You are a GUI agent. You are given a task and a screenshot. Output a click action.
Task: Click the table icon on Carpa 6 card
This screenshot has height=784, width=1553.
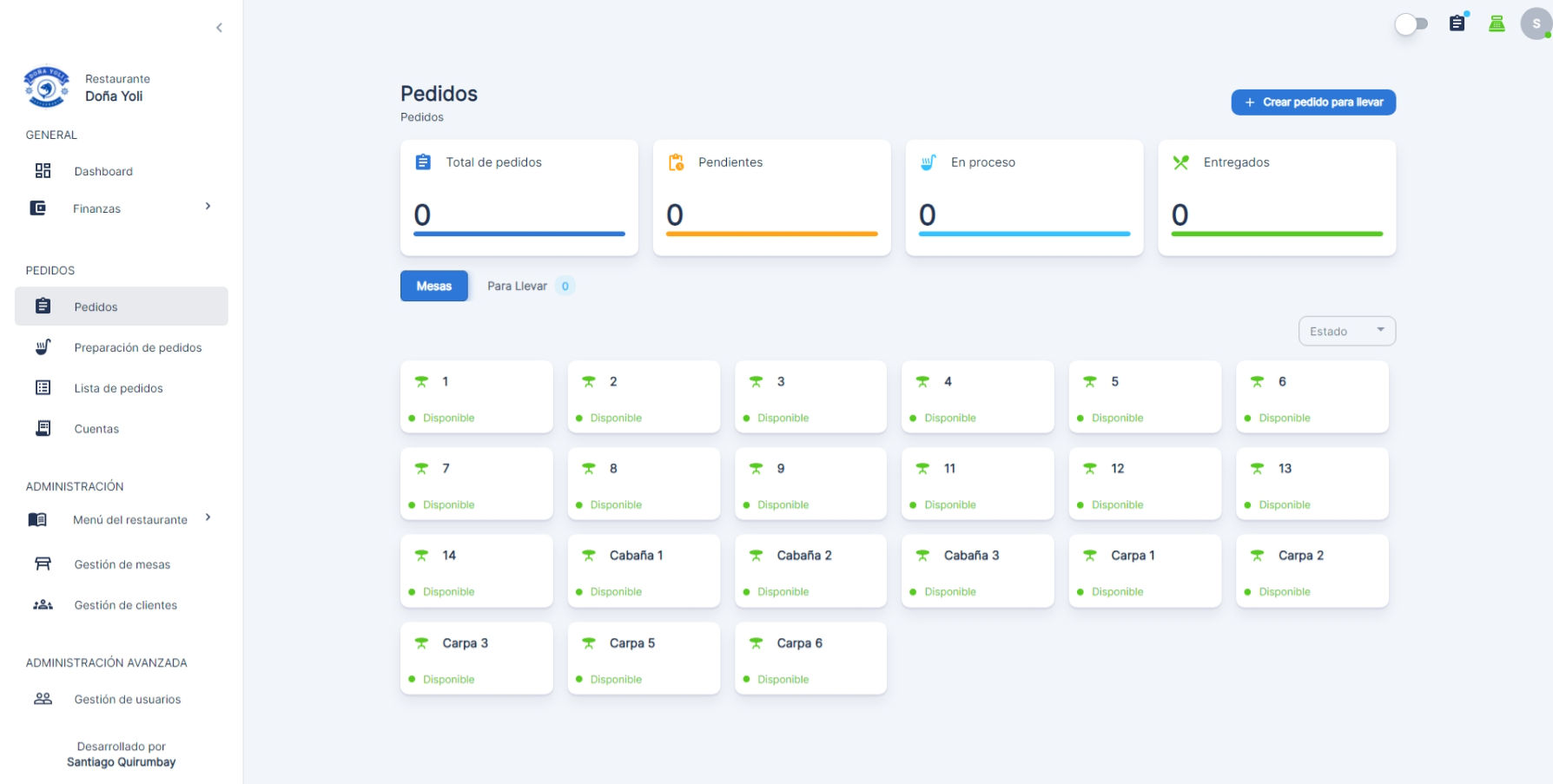(756, 642)
